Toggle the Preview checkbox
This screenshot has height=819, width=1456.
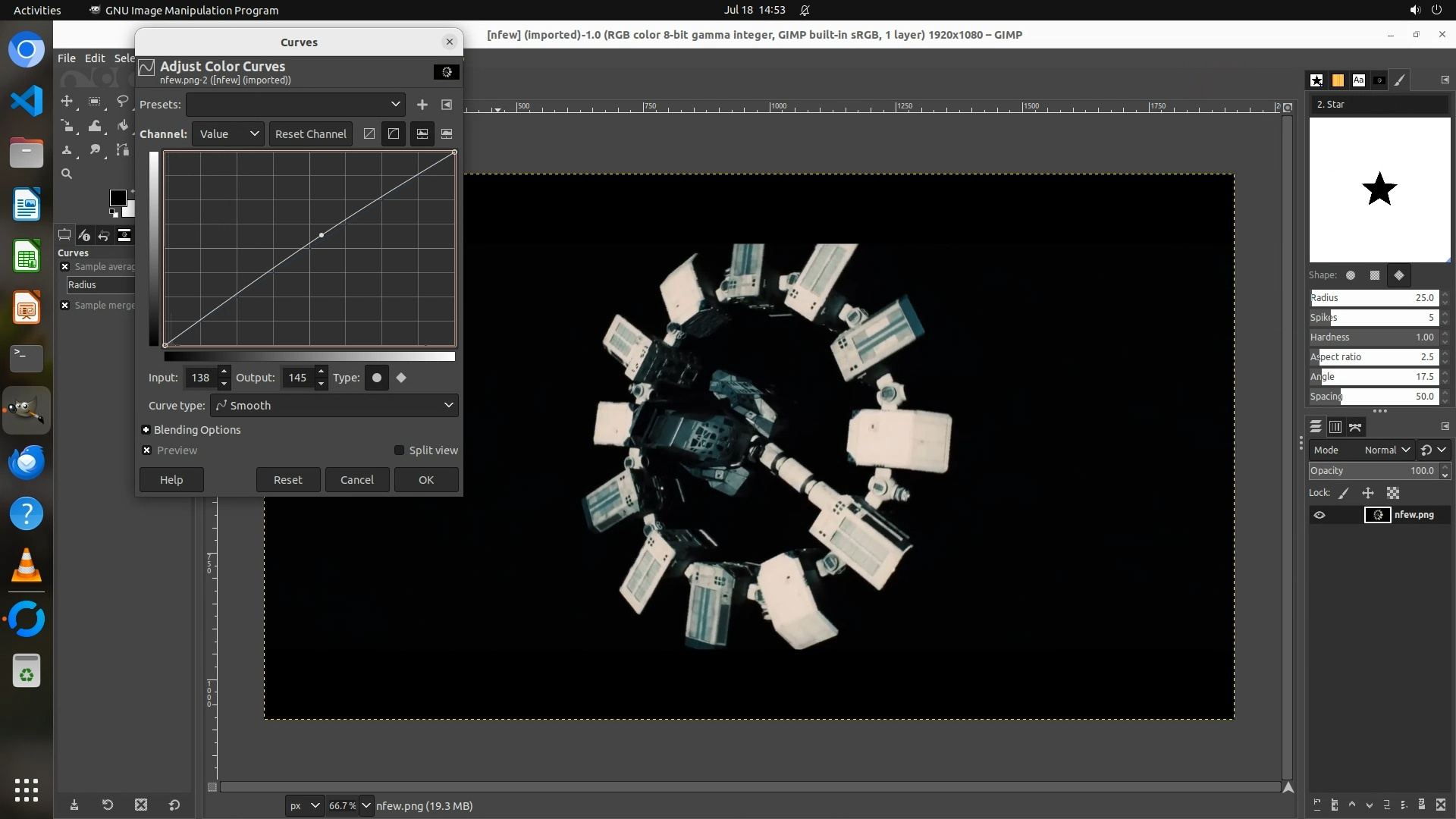(x=147, y=450)
